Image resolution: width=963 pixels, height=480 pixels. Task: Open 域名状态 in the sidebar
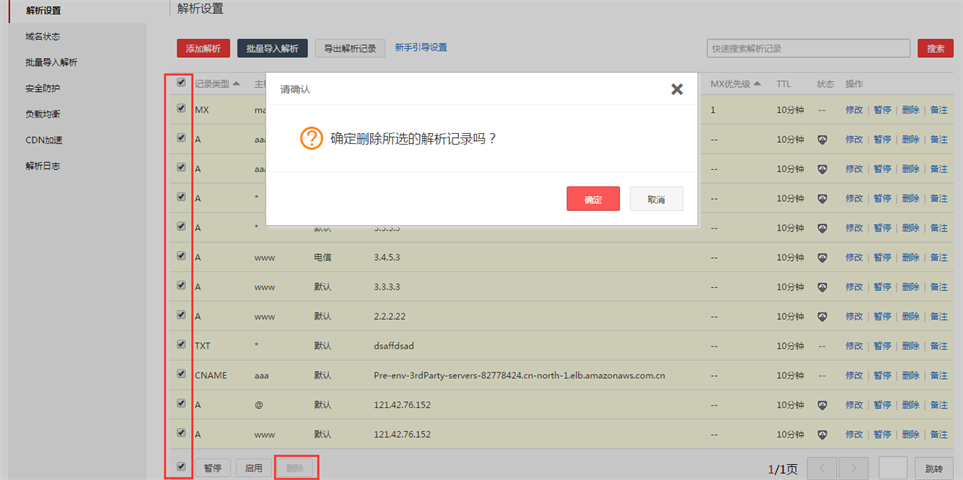click(49, 36)
